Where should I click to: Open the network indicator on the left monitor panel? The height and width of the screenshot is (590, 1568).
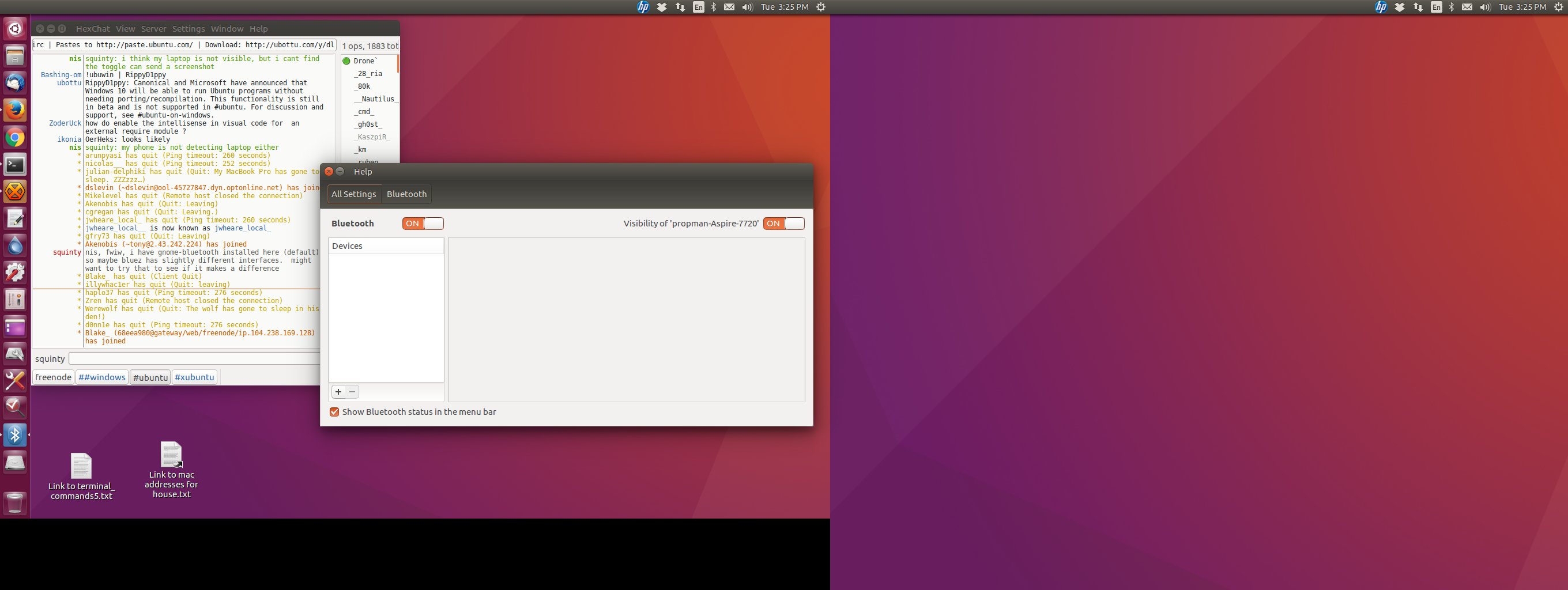click(680, 7)
